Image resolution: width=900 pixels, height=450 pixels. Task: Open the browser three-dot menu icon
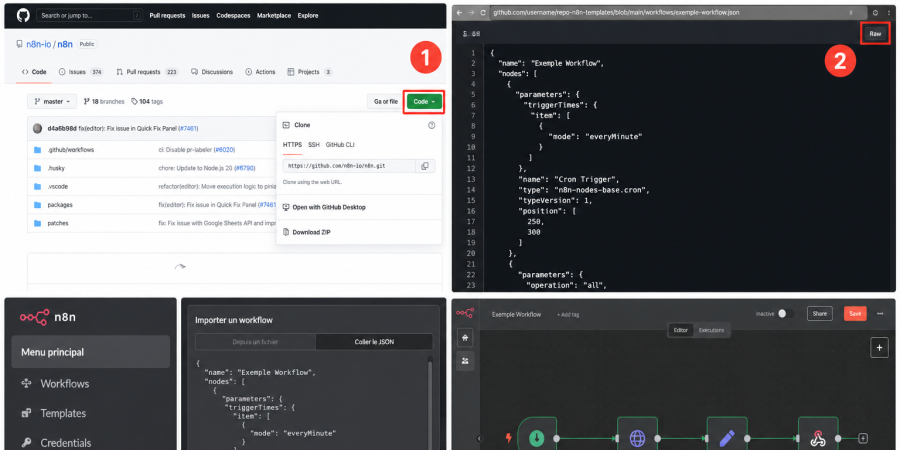(889, 12)
